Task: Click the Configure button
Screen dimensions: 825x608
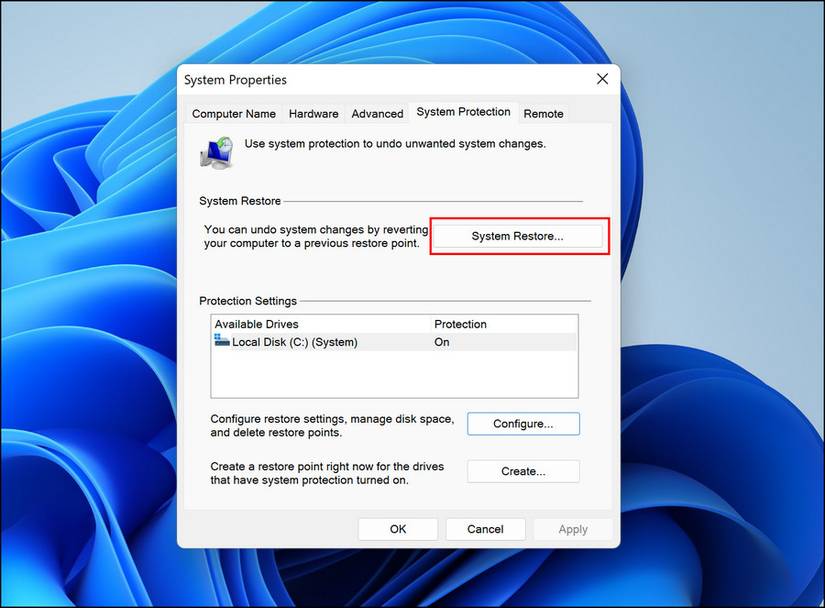Action: click(x=523, y=423)
